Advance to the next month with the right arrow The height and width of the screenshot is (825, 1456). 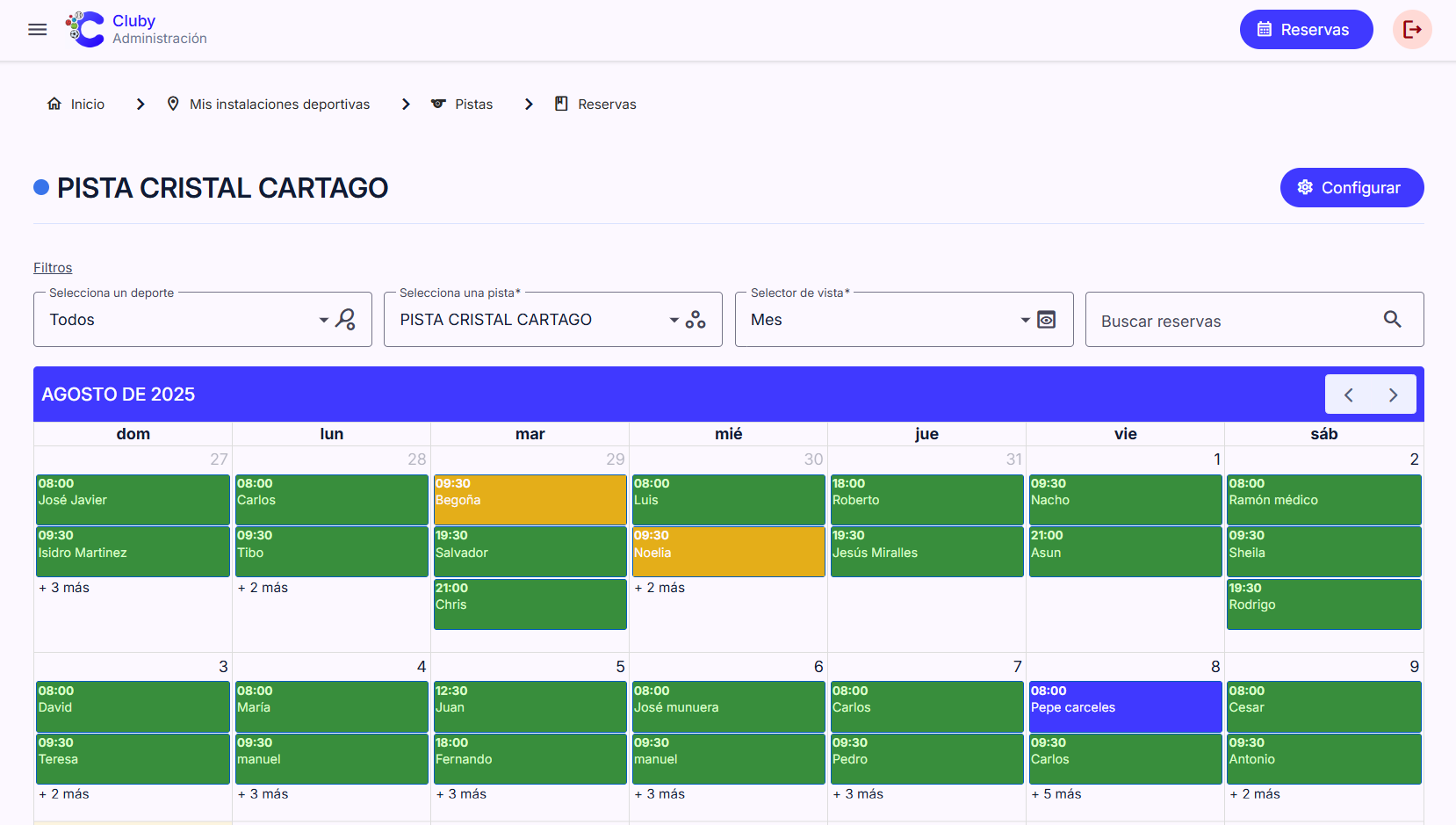1393,394
